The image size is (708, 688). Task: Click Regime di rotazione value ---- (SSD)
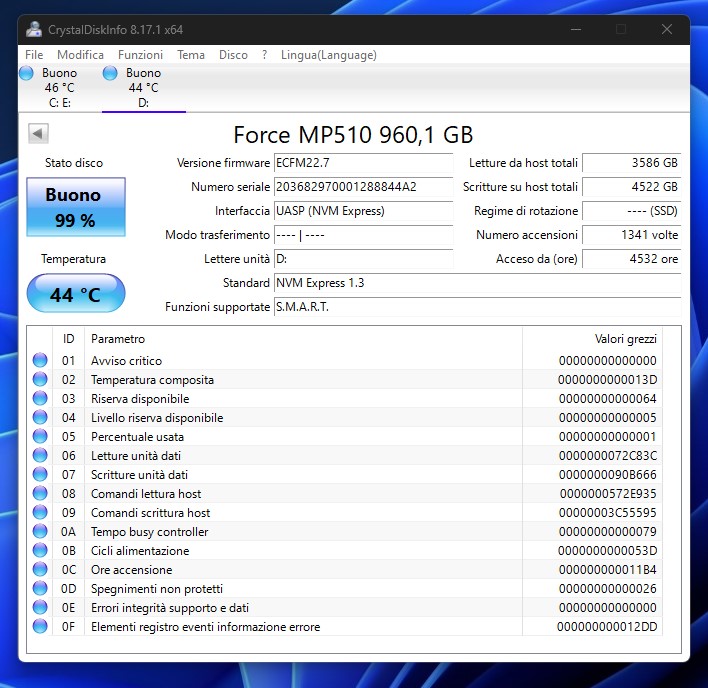coord(631,211)
